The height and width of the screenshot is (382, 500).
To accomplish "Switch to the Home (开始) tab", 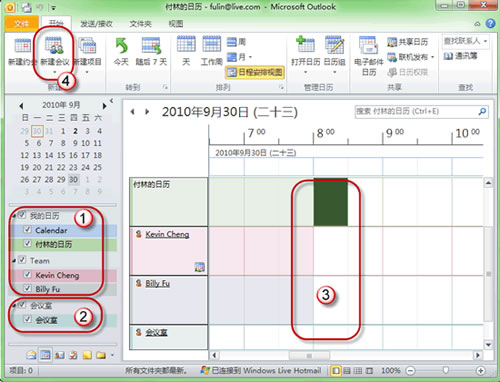I will tap(56, 23).
